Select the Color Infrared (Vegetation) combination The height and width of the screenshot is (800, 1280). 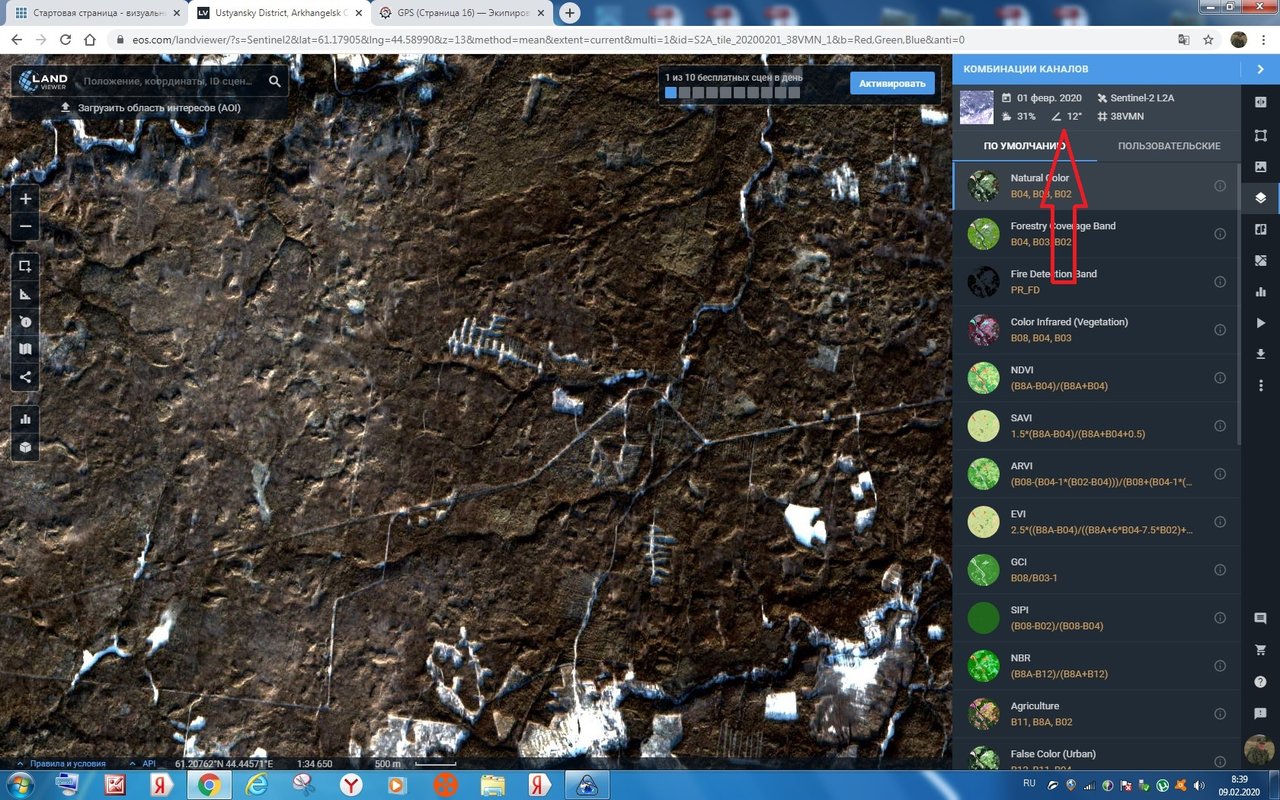pyautogui.click(x=1096, y=330)
